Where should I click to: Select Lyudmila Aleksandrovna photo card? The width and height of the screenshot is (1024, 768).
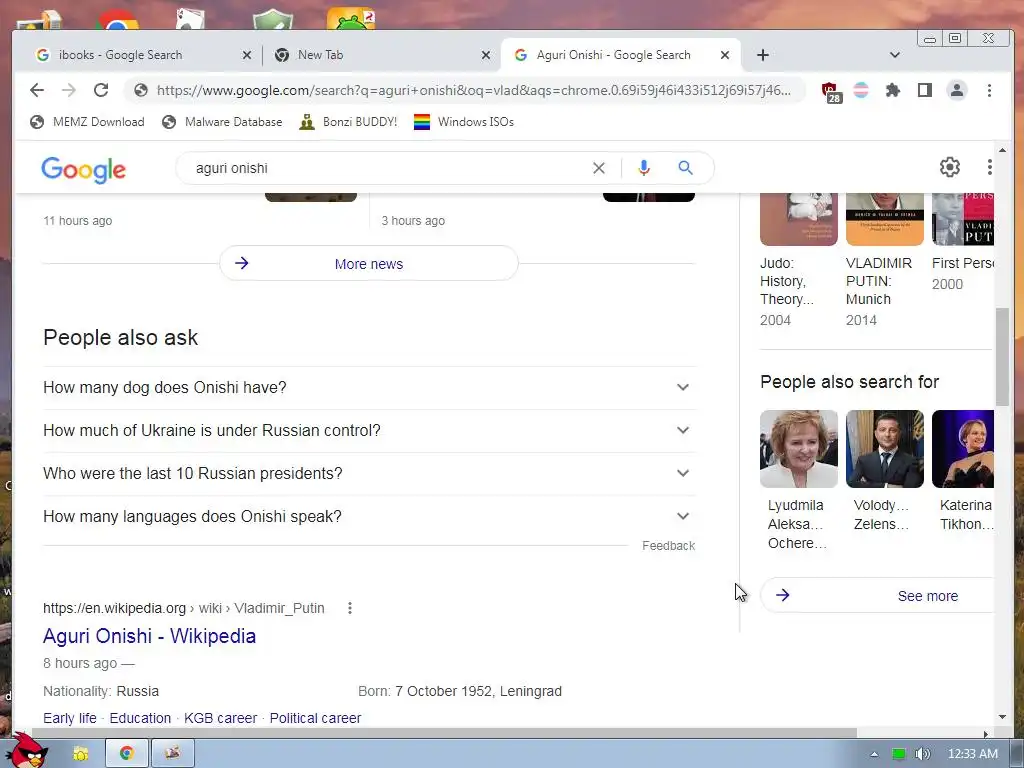[799, 449]
